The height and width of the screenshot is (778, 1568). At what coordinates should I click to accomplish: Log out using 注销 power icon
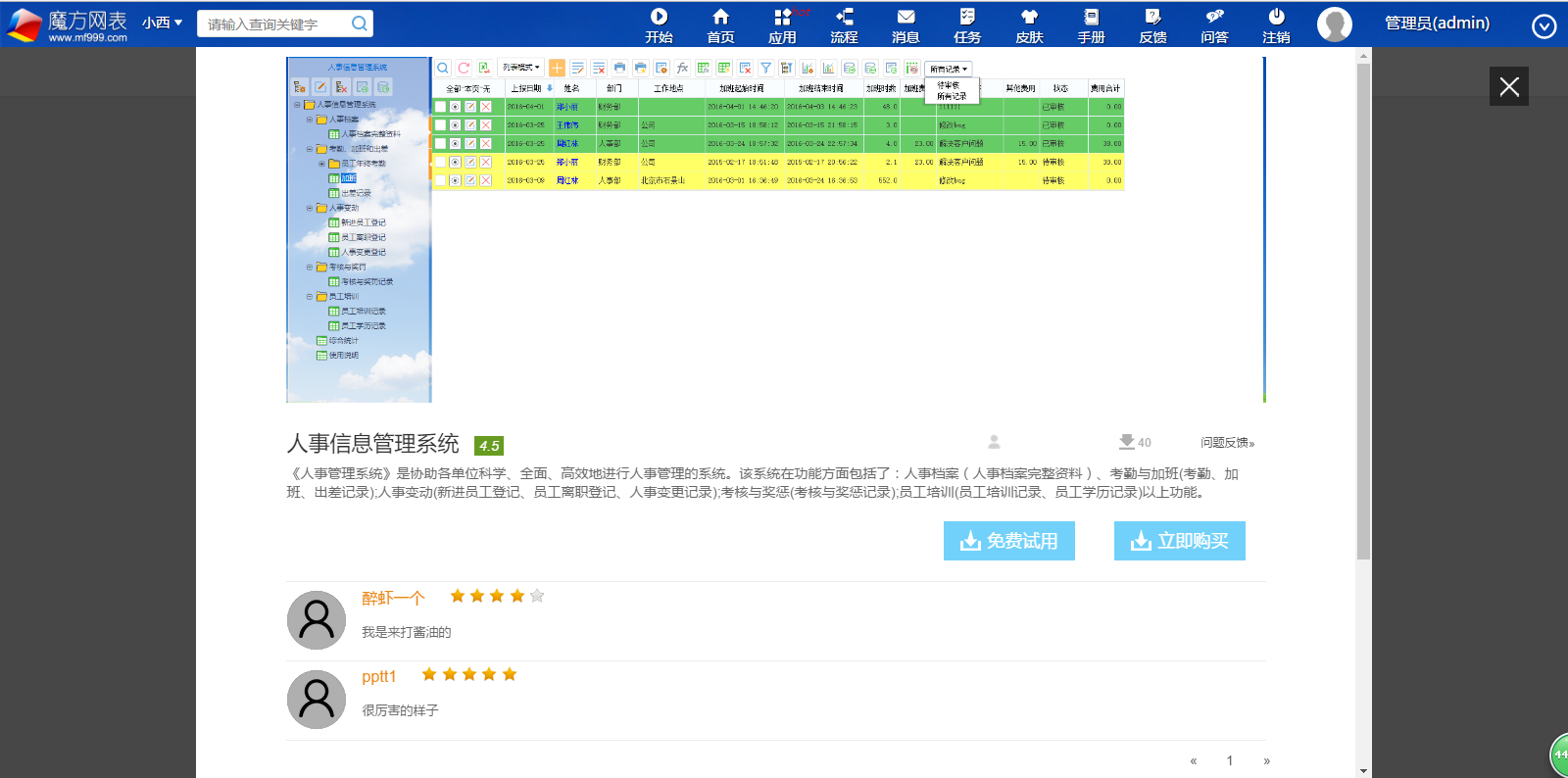(x=1276, y=25)
